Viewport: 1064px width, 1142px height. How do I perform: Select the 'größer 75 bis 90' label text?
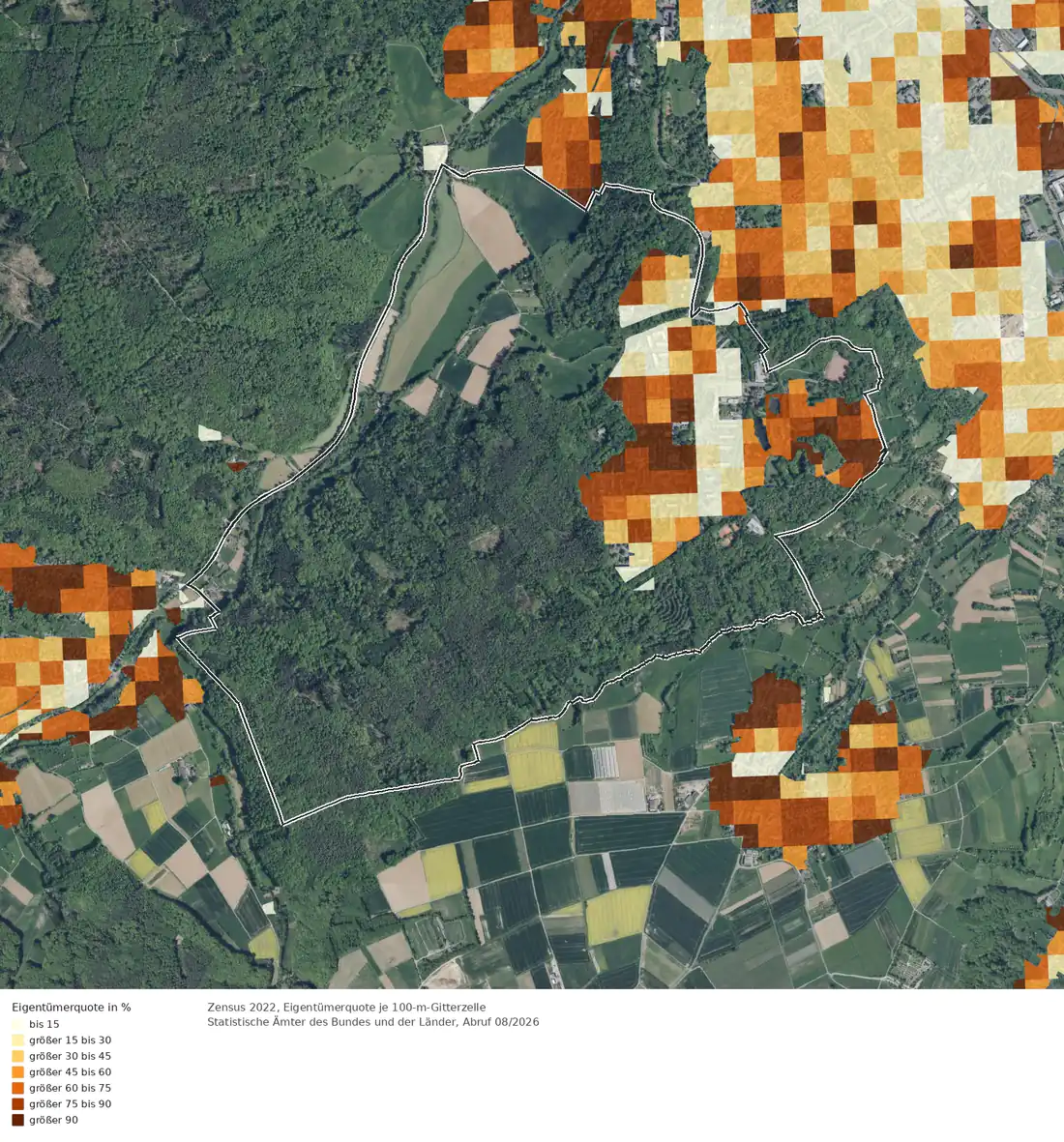pos(71,1104)
